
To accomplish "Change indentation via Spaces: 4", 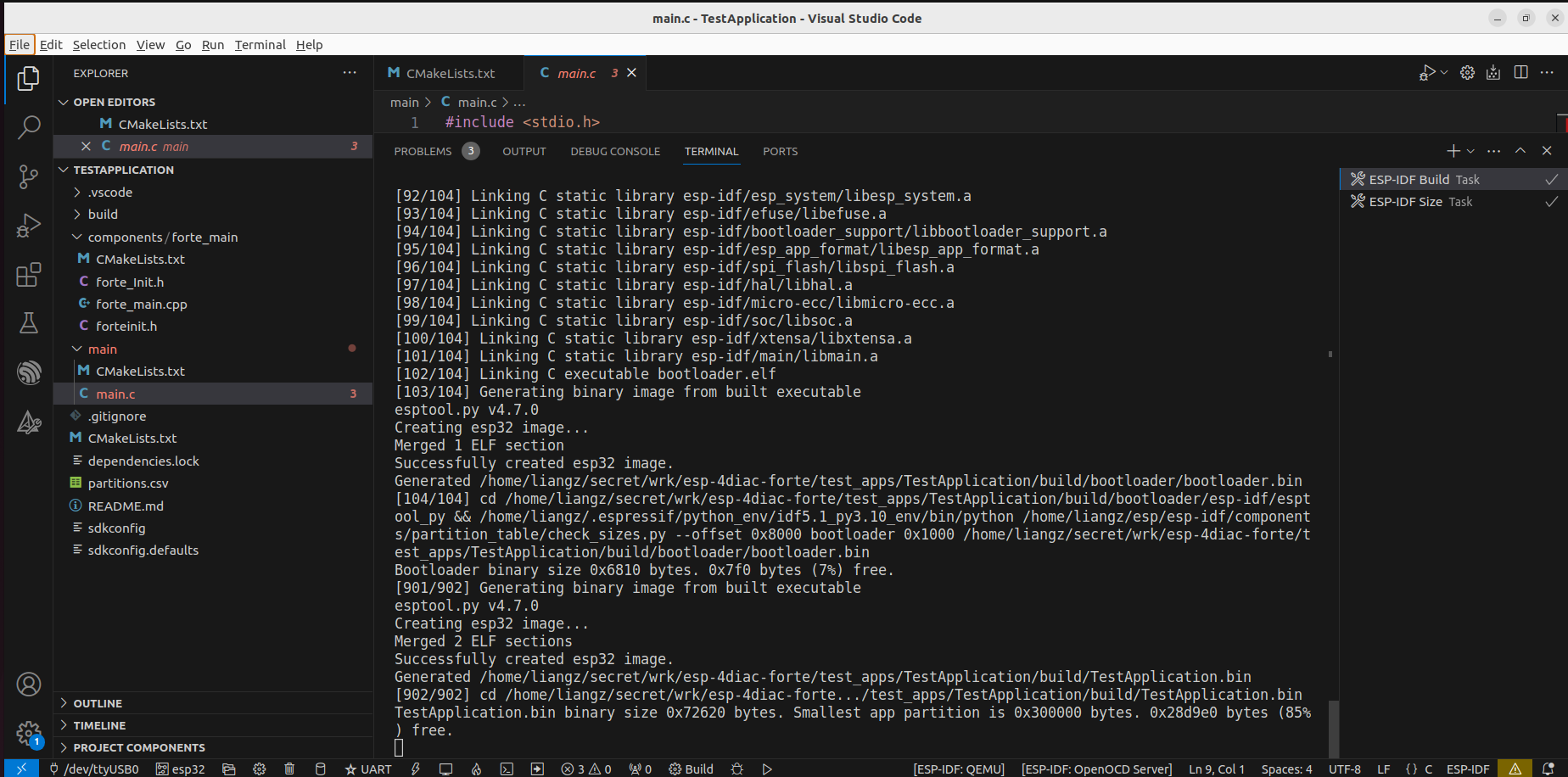I will coord(1286,769).
